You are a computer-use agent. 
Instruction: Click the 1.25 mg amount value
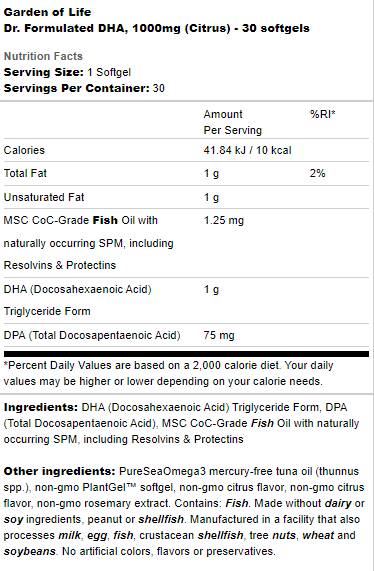click(x=224, y=220)
